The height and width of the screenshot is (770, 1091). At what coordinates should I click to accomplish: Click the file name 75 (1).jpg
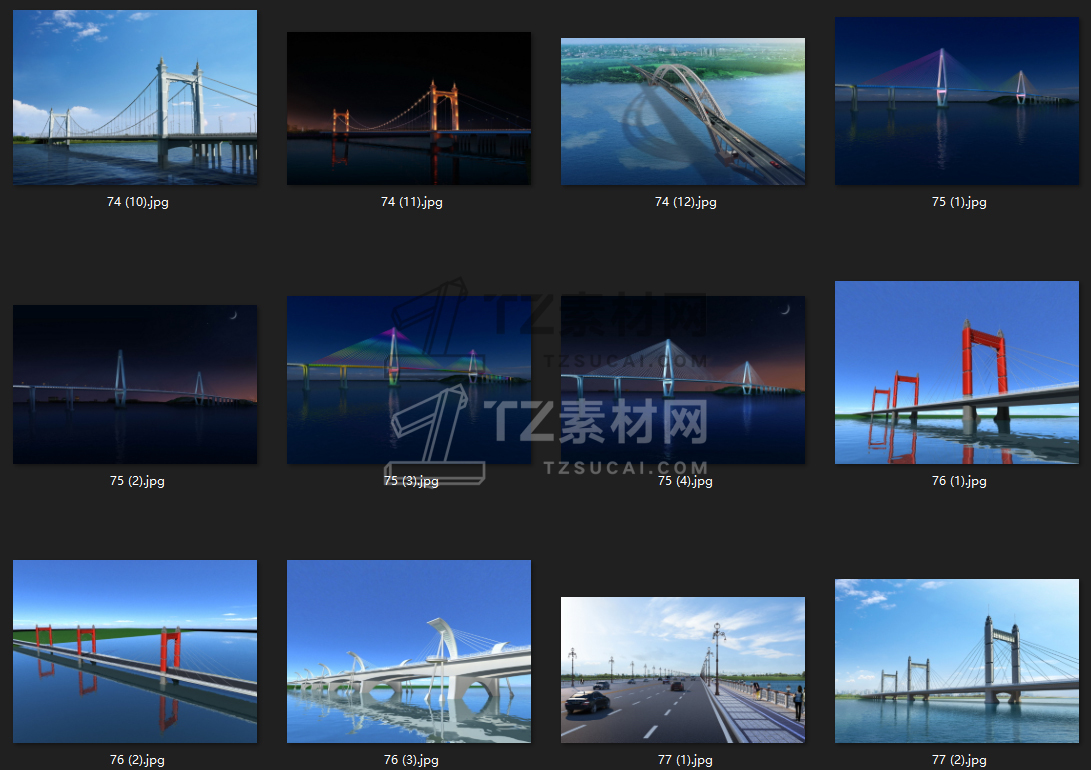coord(959,202)
